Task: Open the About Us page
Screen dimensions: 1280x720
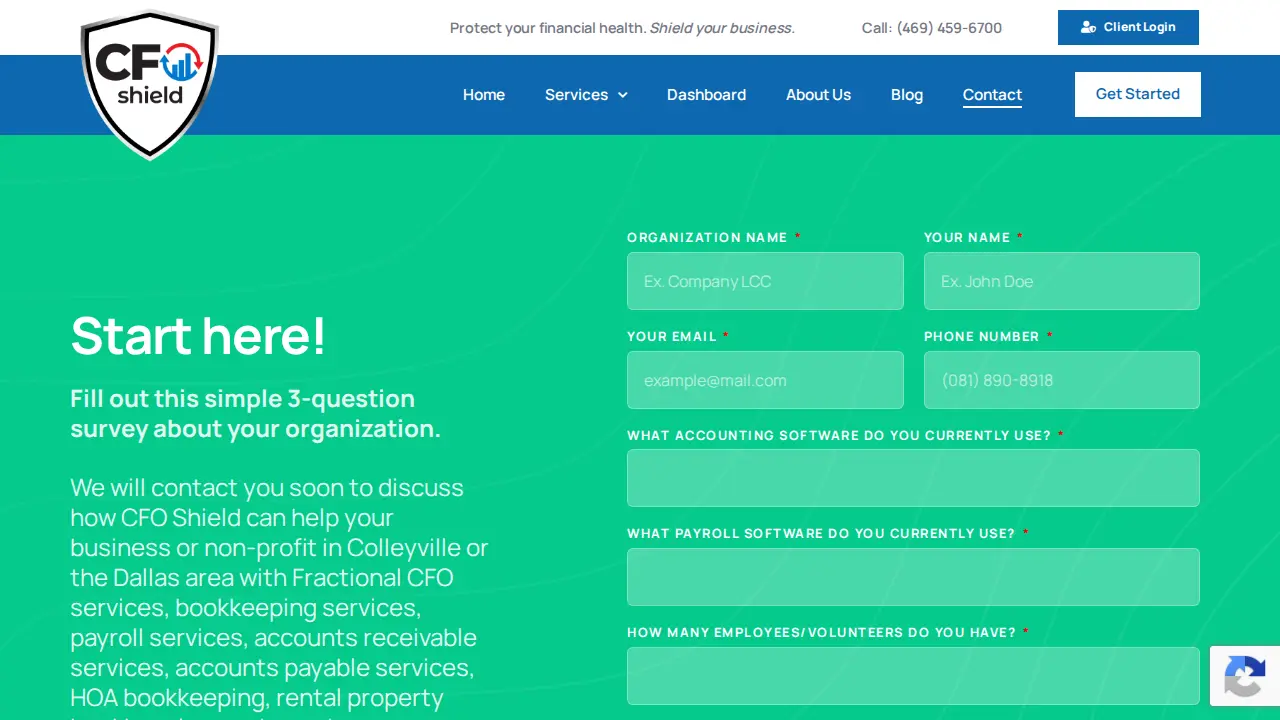Action: 818,95
